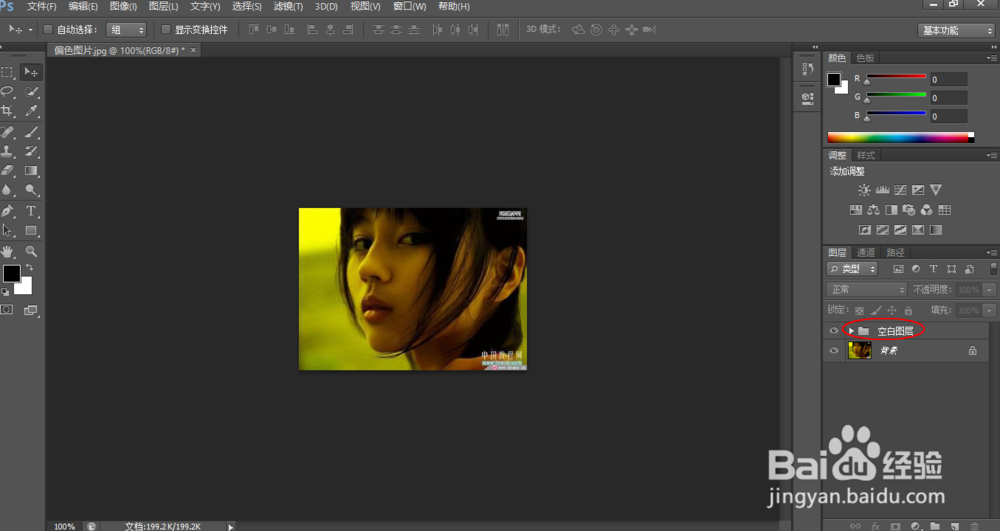Screen dimensions: 1000x531
Task: Add layer style fx button
Action: click(876, 526)
